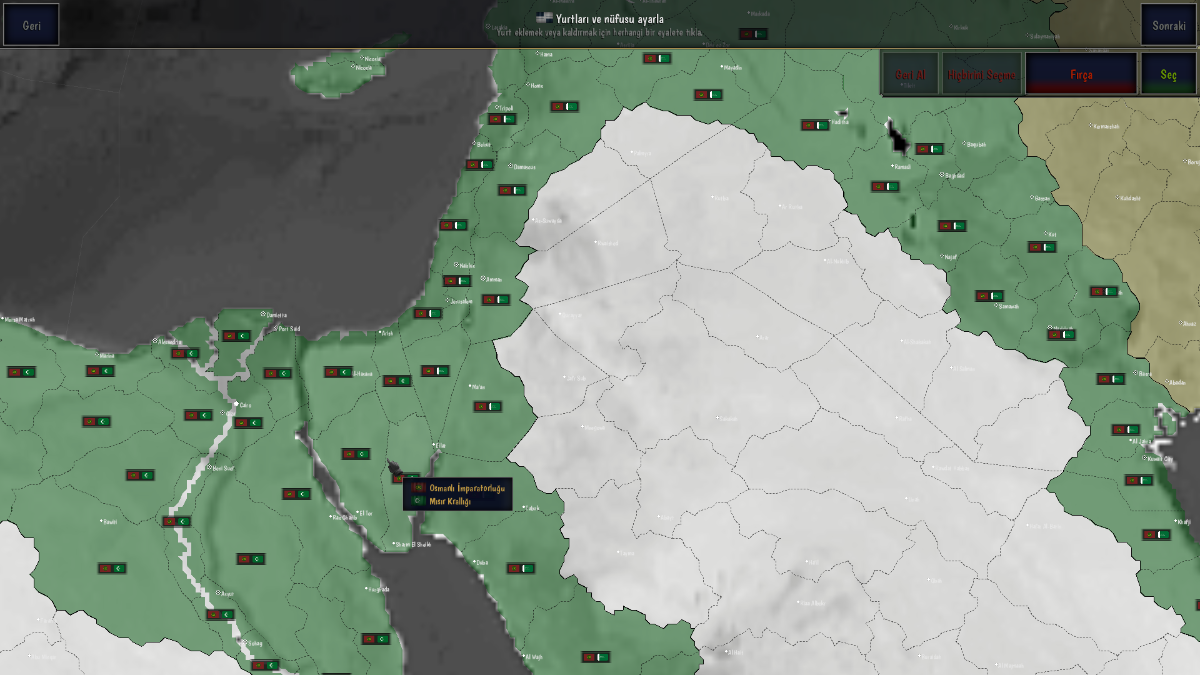Click flag marker below Suhag label
This screenshot has width=1200, height=675.
pyautogui.click(x=263, y=663)
